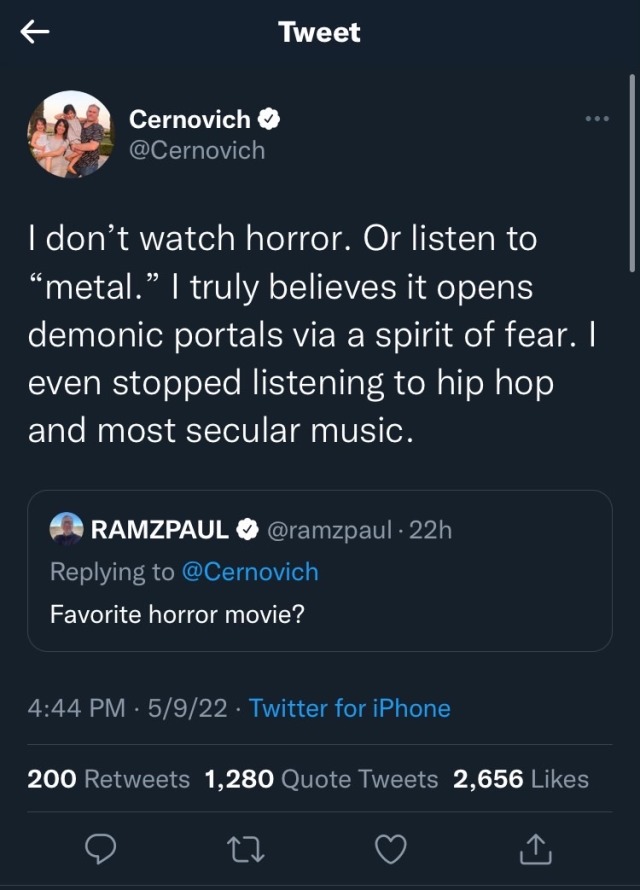This screenshot has height=890, width=640.
Task: Open the three-dot more options menu
Action: [597, 119]
